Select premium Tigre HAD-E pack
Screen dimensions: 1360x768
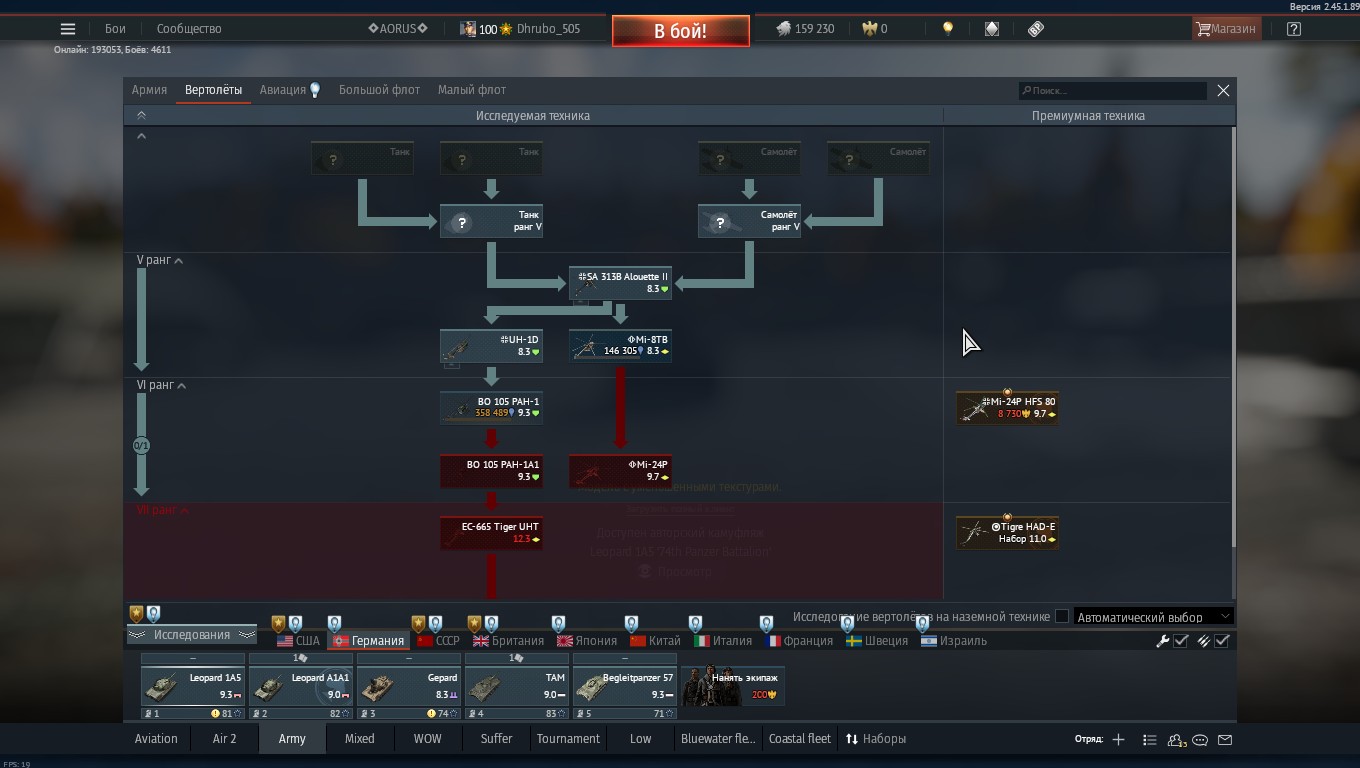1007,533
